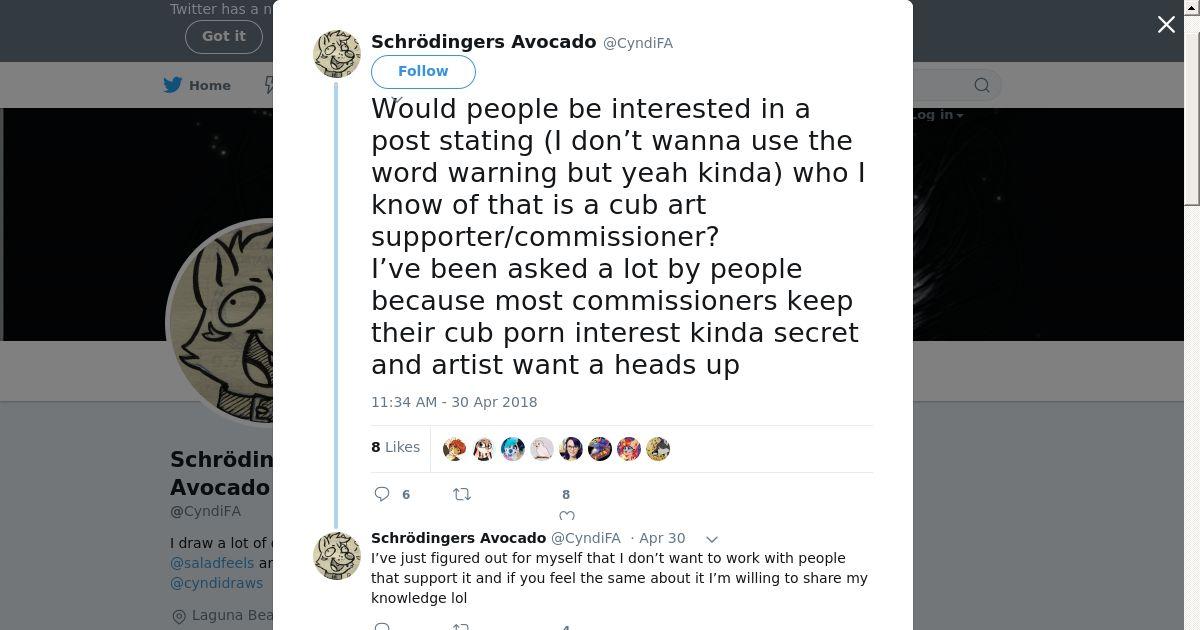Open the last liker's avatar in the row

658,449
